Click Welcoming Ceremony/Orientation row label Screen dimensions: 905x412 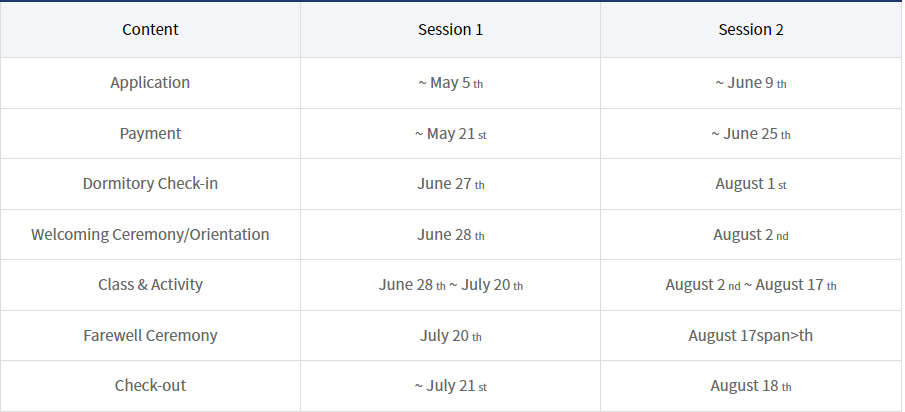150,234
